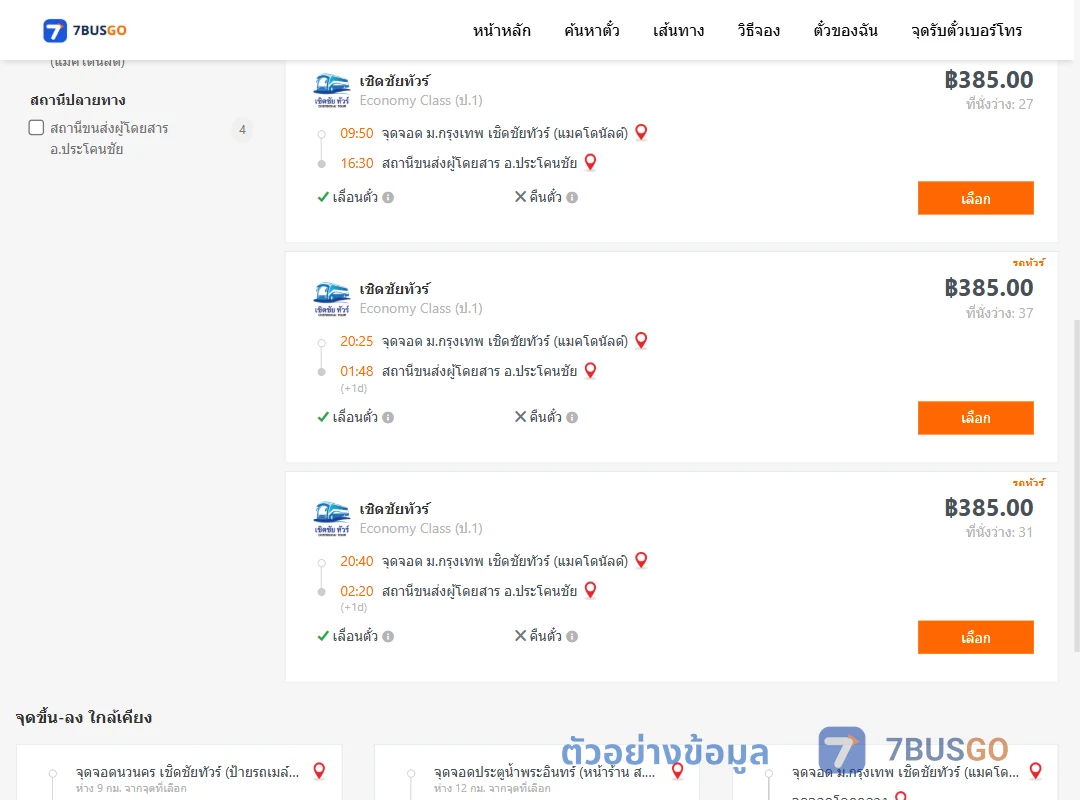Image resolution: width=1080 pixels, height=800 pixels.
Task: Open map pin for 01:48 arrival station
Action: (590, 371)
